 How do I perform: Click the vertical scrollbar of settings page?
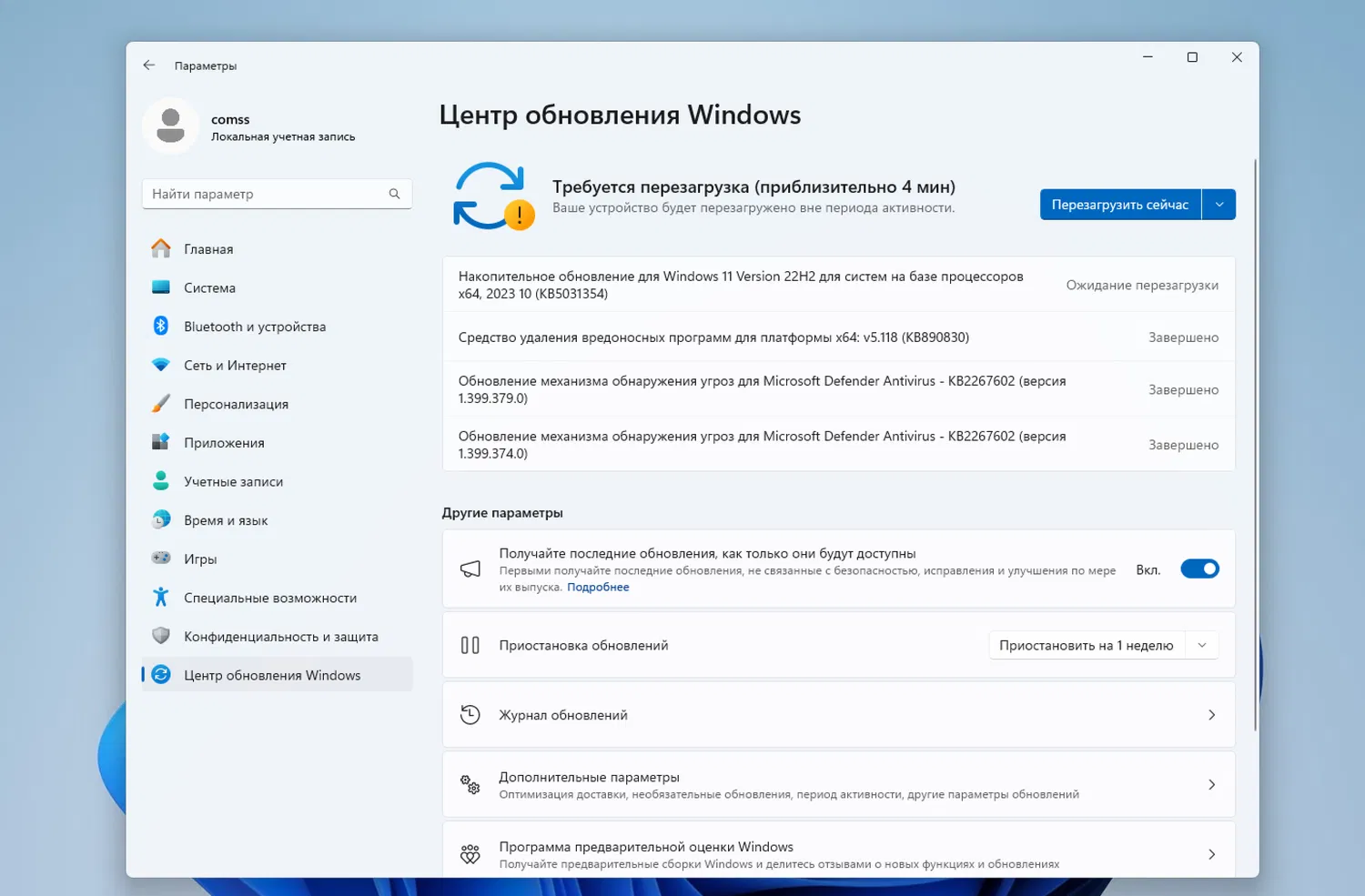[1256, 444]
